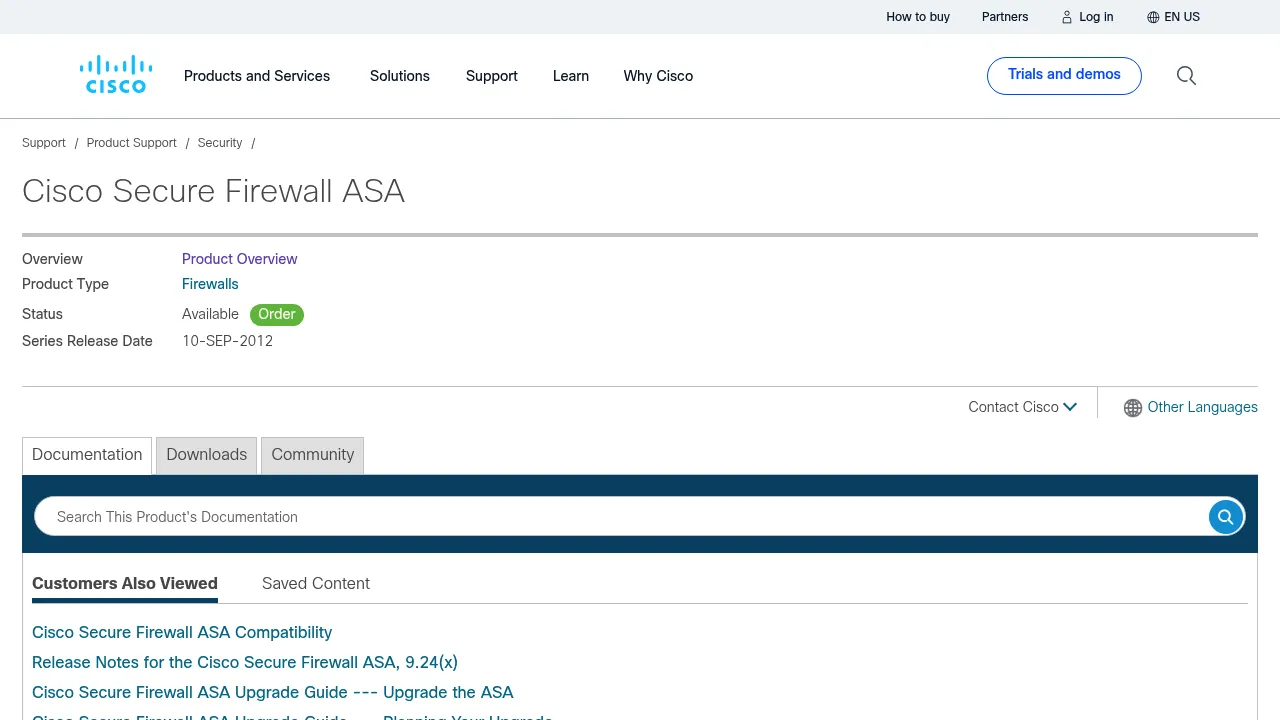1280x720 pixels.
Task: Open Release Notes for ASA 9.24(x)
Action: 245,662
